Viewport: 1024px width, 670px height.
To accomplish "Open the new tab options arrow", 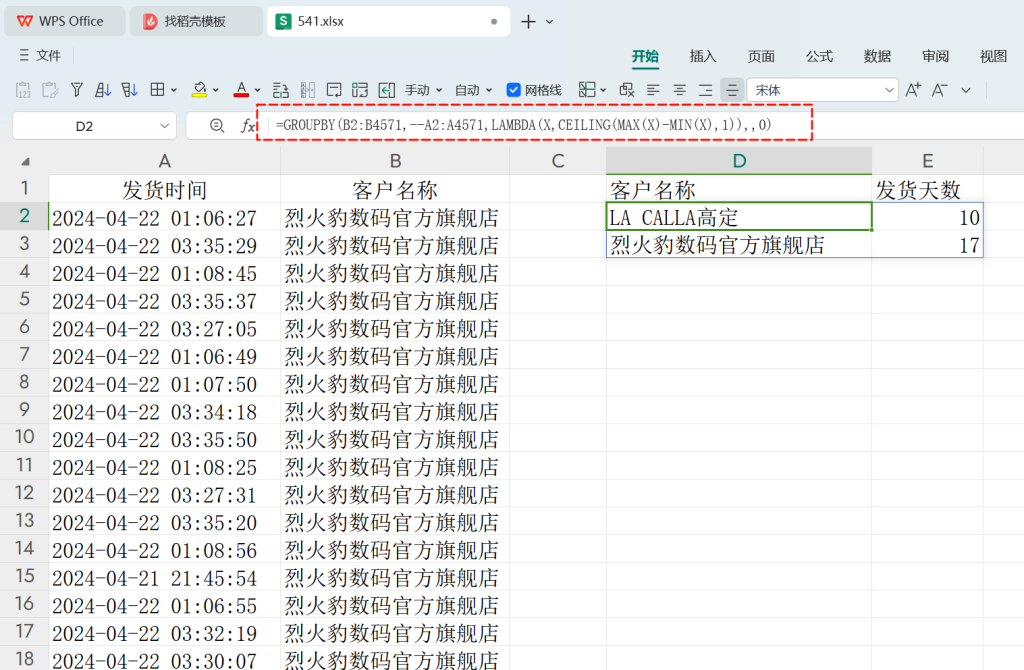I will [550, 22].
